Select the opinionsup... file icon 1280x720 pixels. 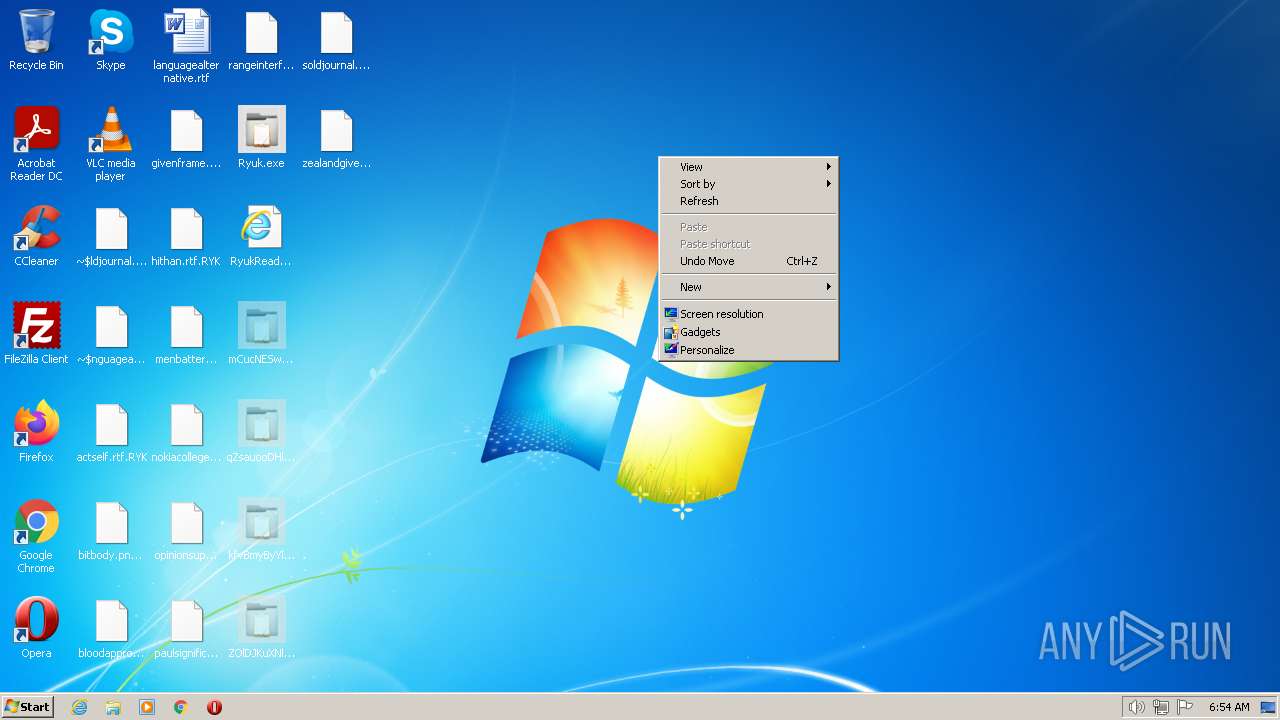coord(186,530)
